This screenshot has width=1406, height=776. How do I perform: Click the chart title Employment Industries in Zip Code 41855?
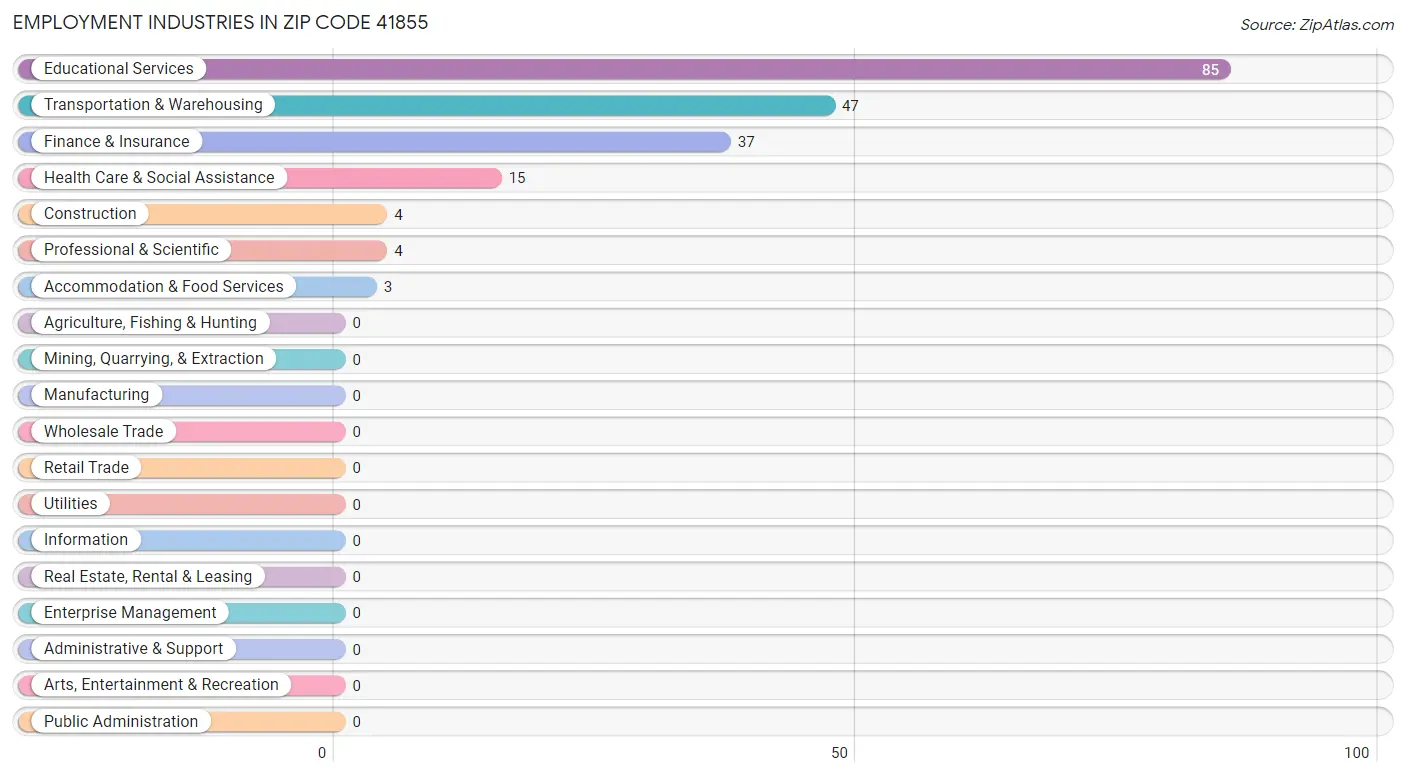tap(221, 22)
